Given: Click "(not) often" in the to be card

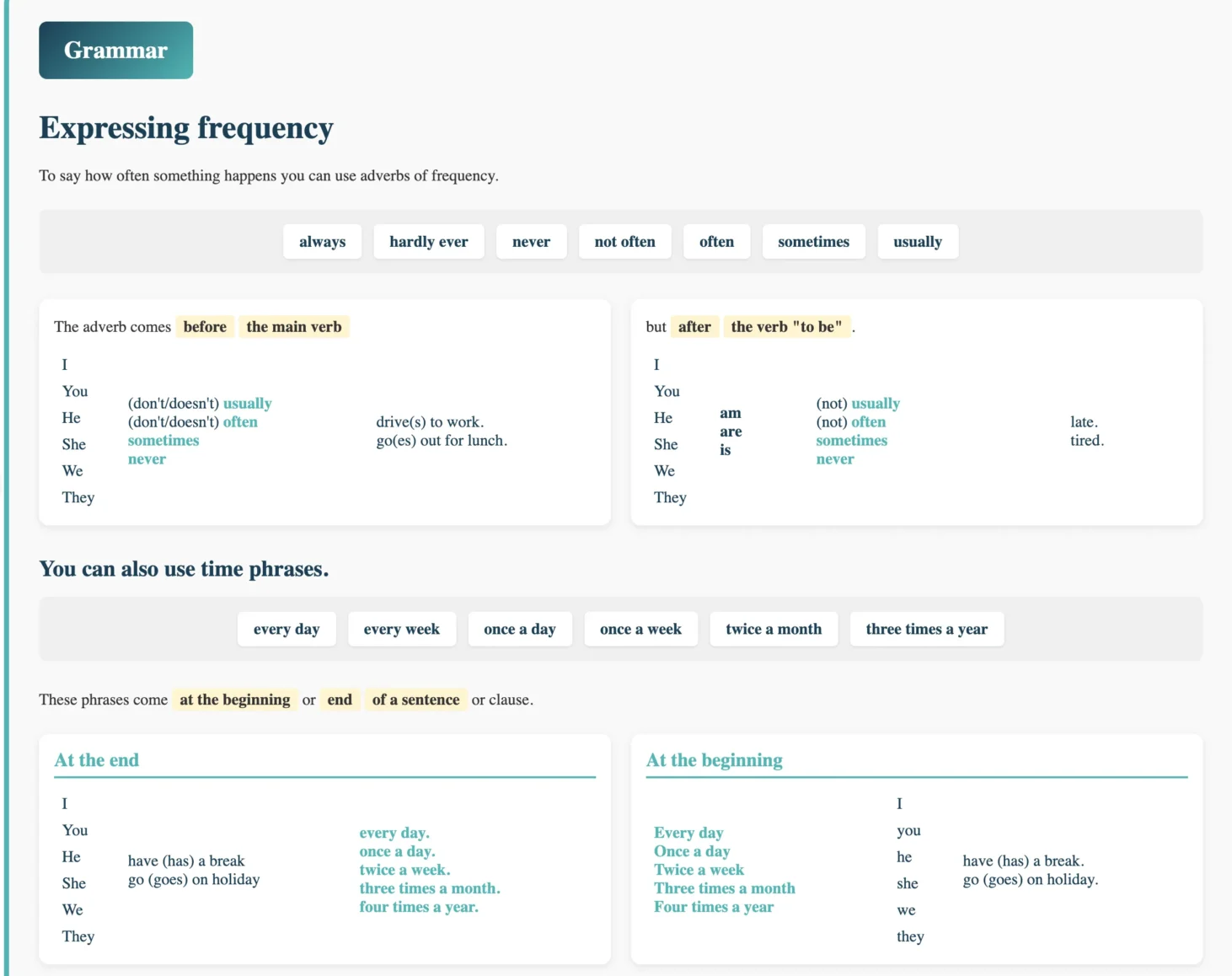Looking at the screenshot, I should coord(851,422).
